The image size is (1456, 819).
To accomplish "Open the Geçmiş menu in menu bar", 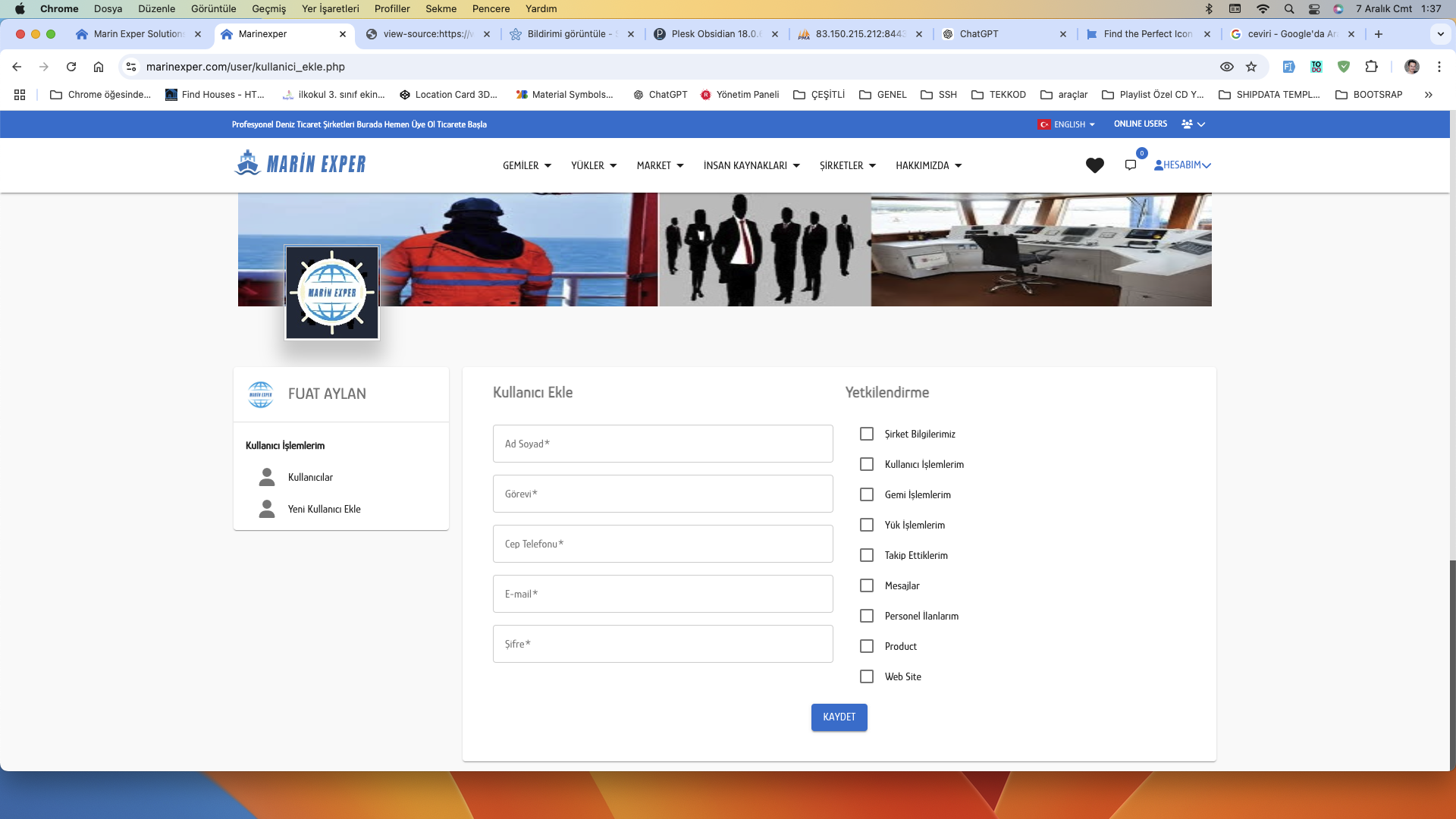I will coord(268,9).
